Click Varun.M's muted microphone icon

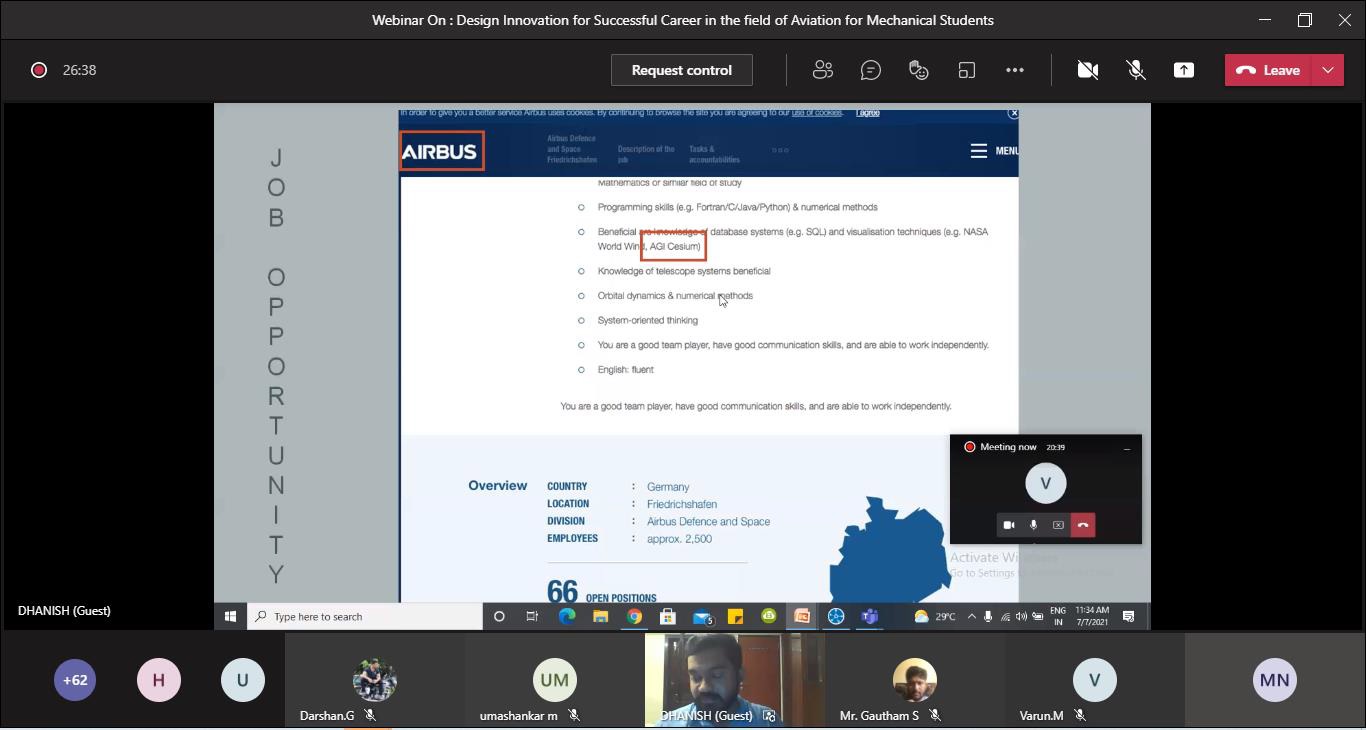1080,716
